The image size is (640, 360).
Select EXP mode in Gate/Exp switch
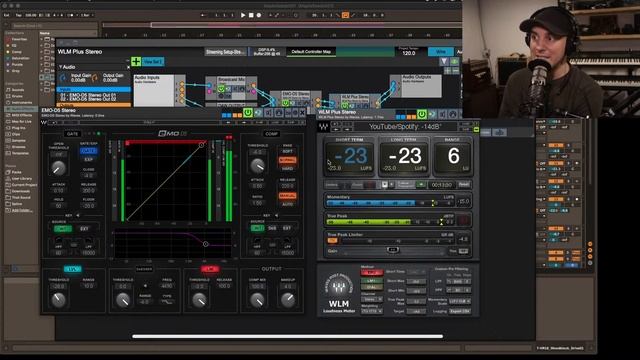pyautogui.click(x=88, y=159)
